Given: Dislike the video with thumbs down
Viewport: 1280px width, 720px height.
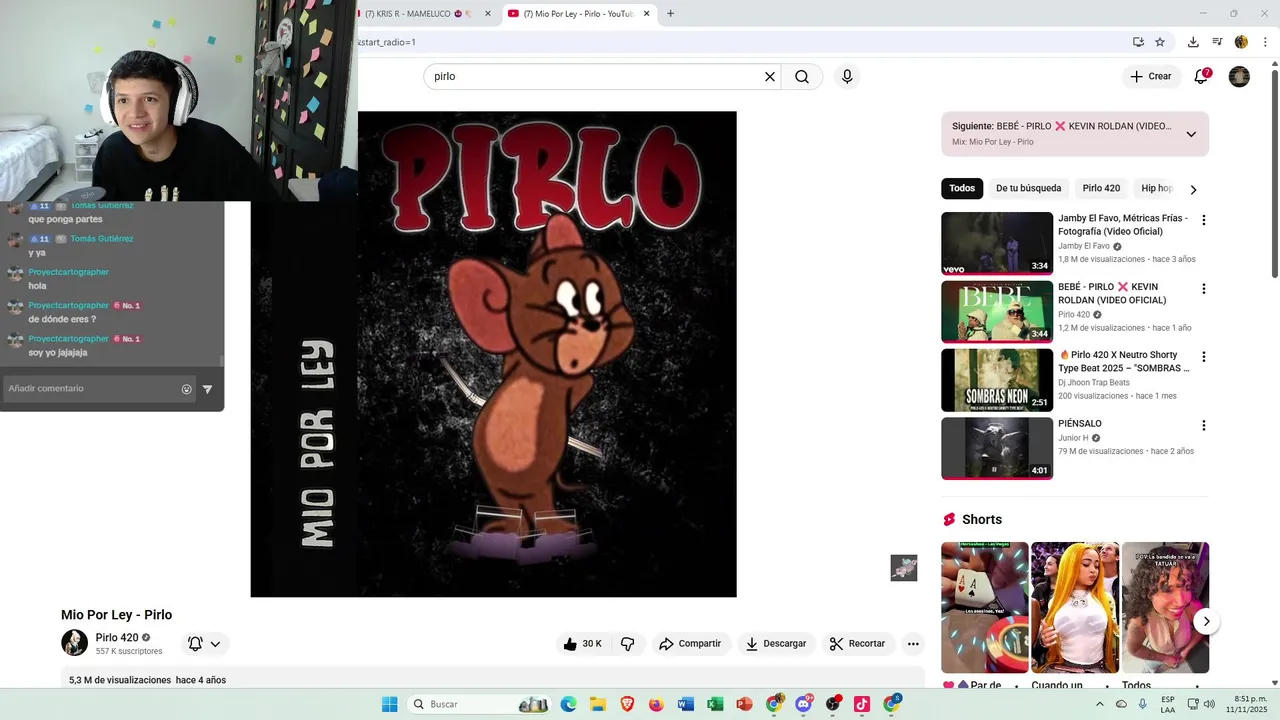Looking at the screenshot, I should [628, 644].
